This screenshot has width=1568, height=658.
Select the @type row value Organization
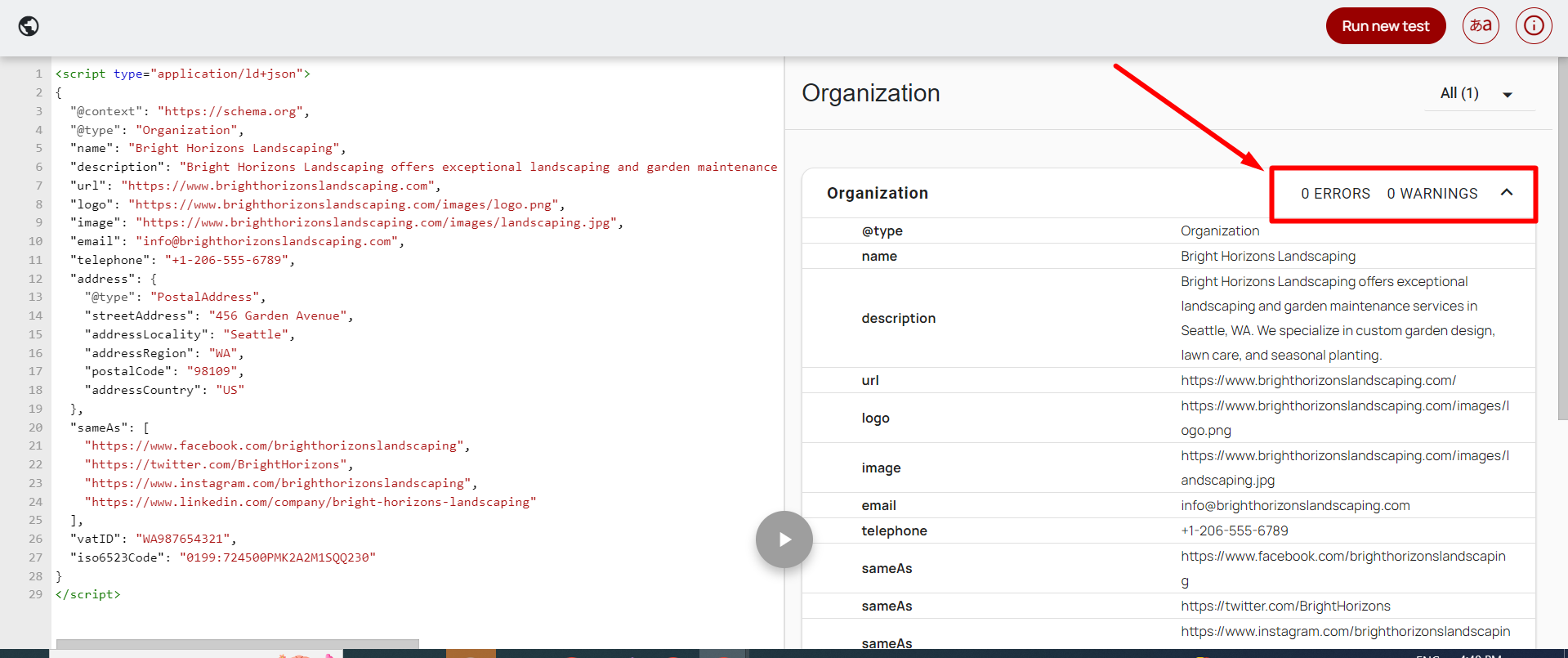pyautogui.click(x=1220, y=231)
